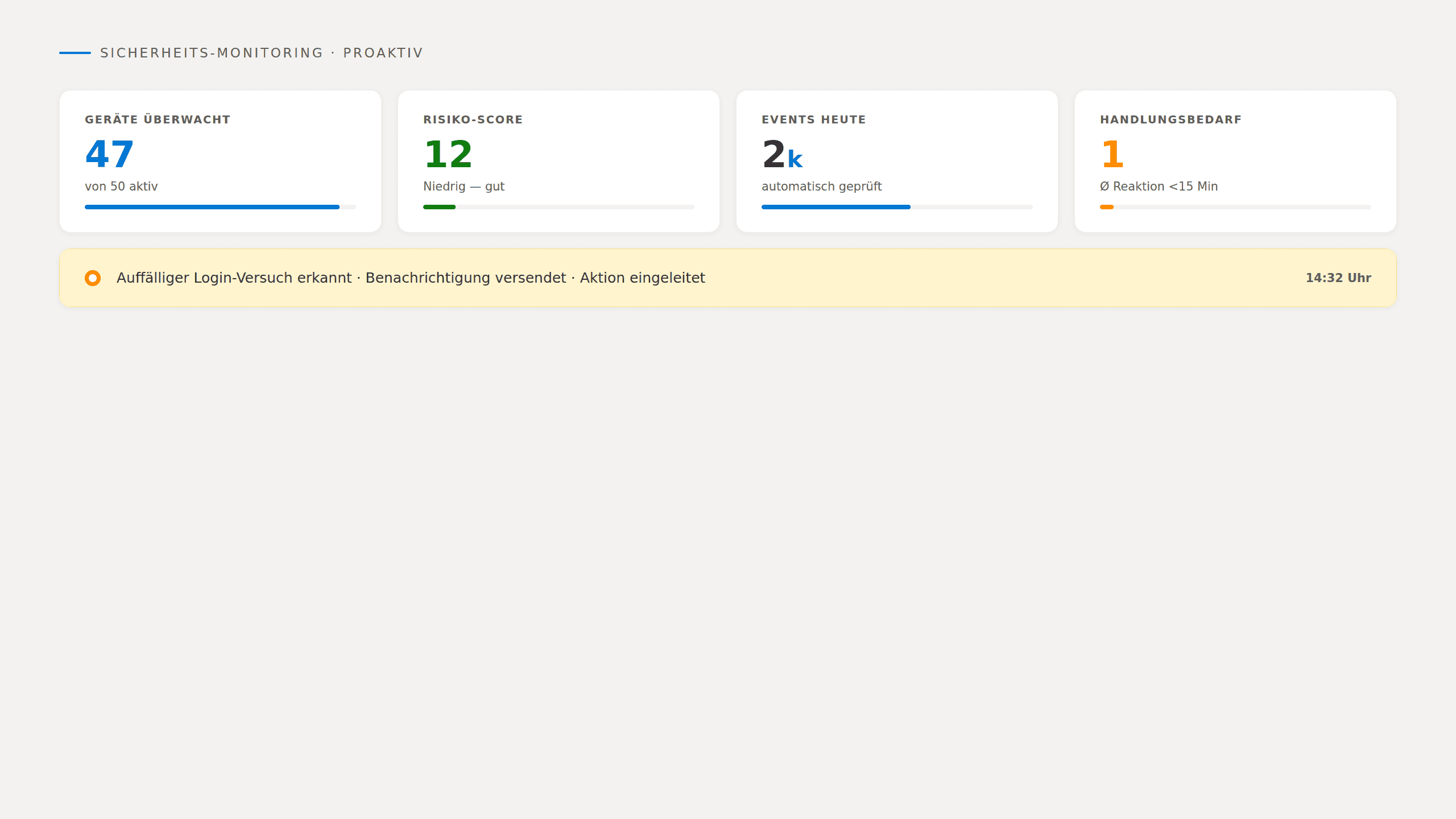Image resolution: width=1456 pixels, height=819 pixels.
Task: Click the green 12 risk score number
Action: [x=448, y=155]
